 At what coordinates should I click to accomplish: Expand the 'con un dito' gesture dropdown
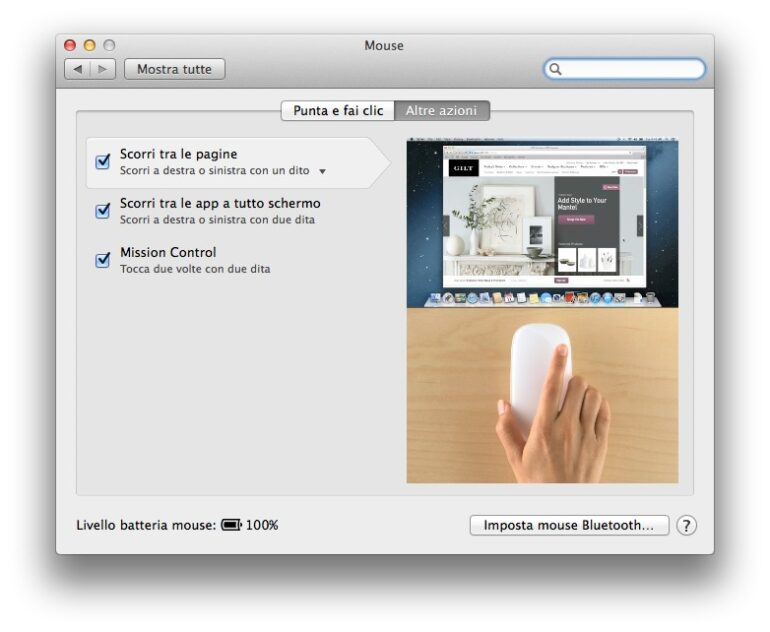coord(322,172)
